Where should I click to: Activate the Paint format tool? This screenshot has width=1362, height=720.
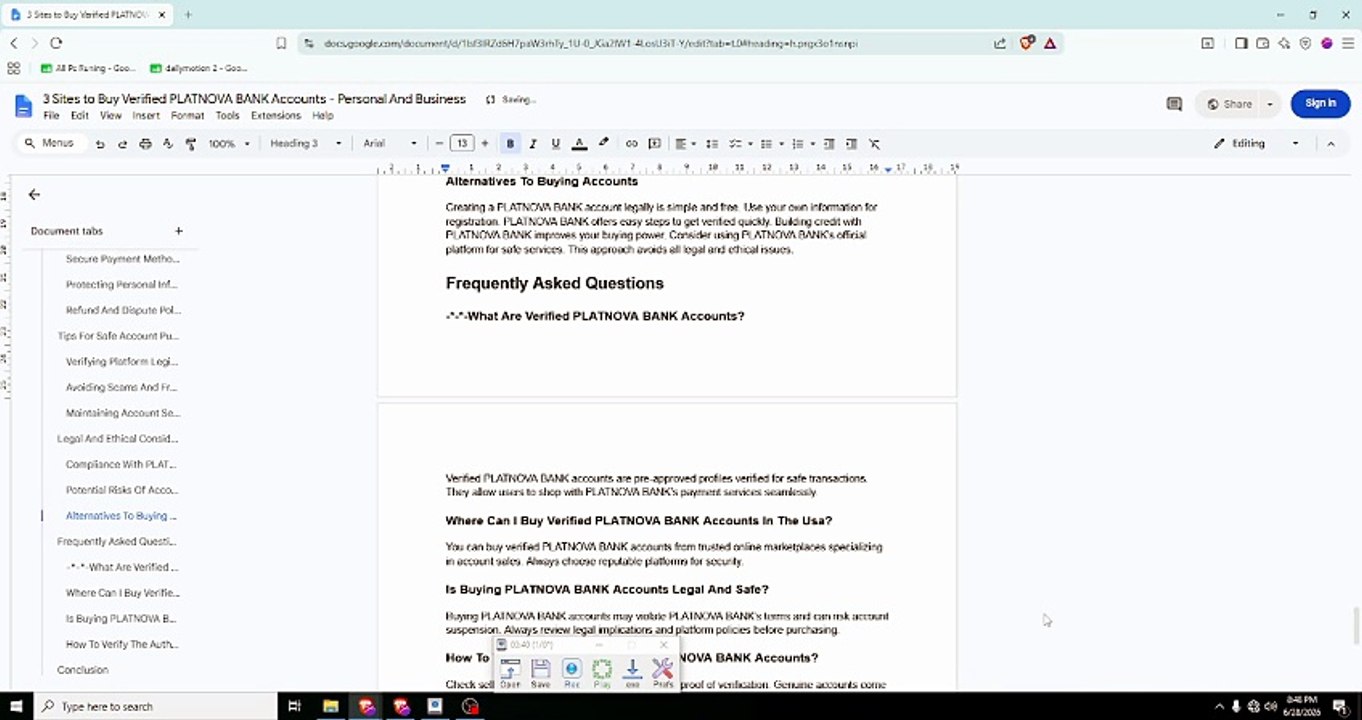[190, 144]
